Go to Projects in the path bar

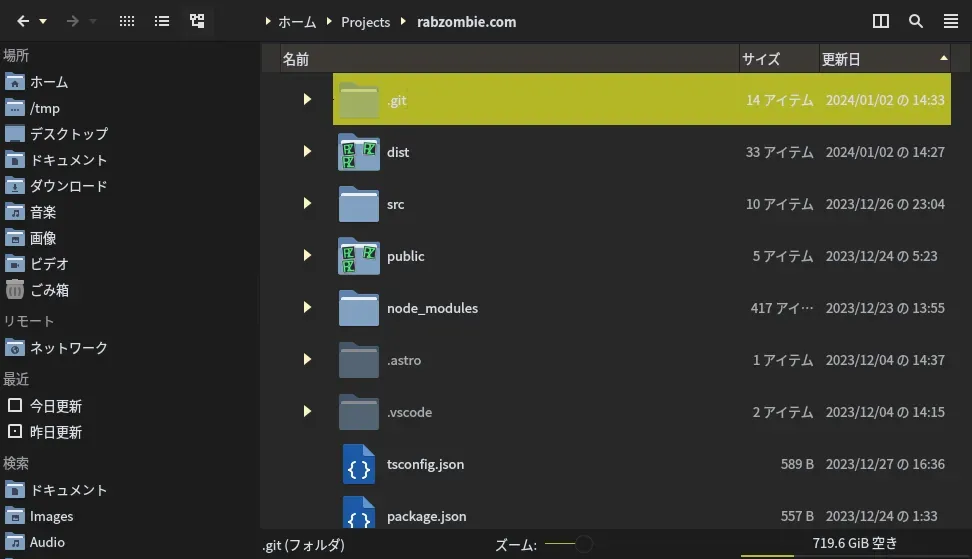tap(365, 22)
